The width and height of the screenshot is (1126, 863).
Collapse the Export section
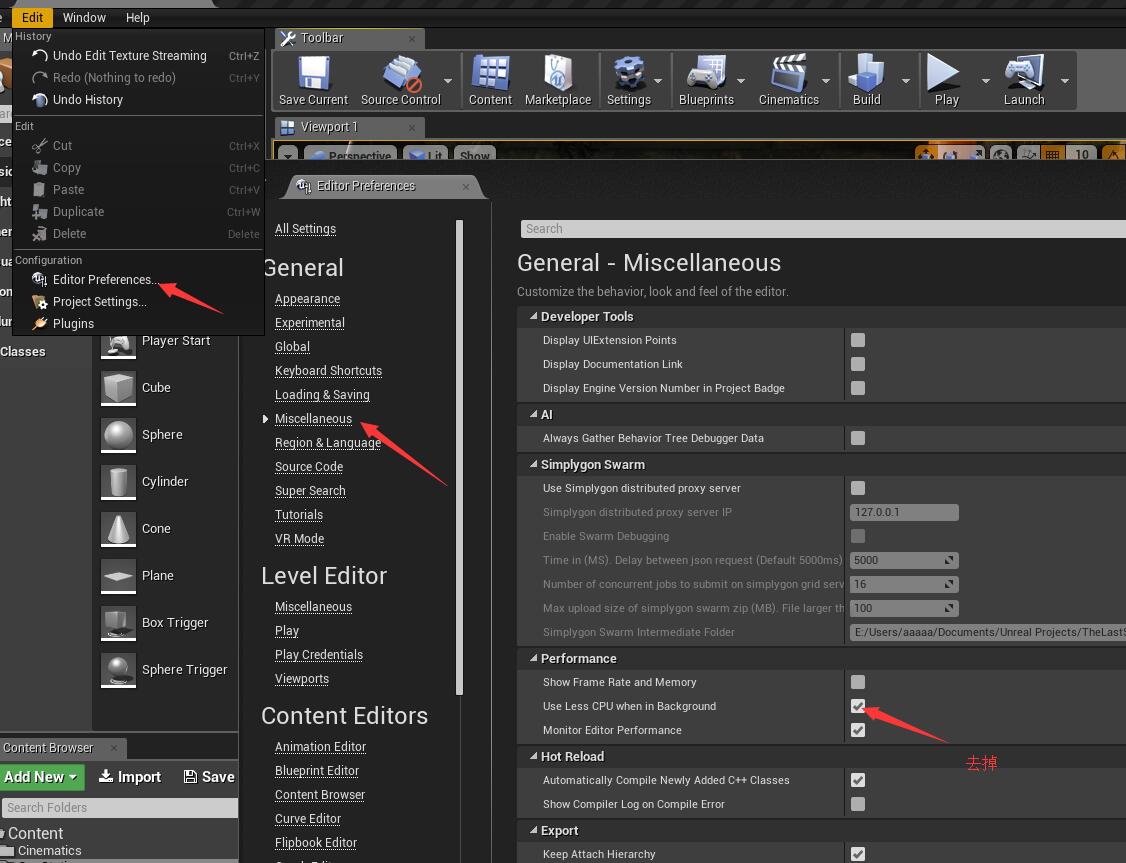(x=534, y=830)
